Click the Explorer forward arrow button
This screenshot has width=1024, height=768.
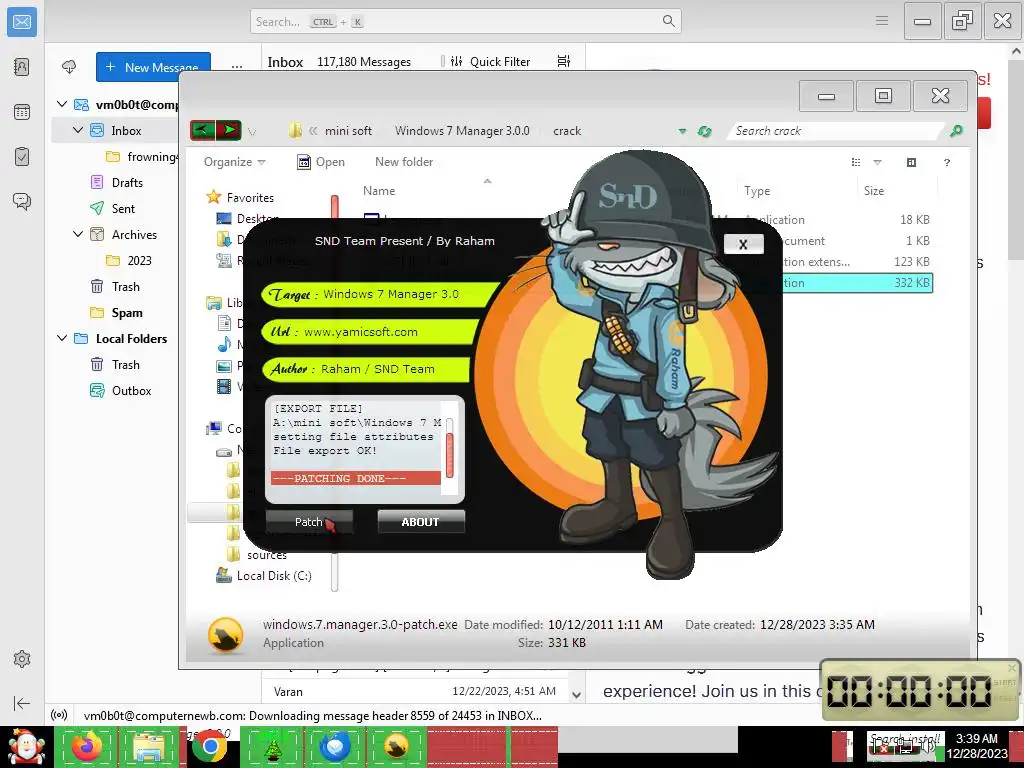tap(229, 131)
